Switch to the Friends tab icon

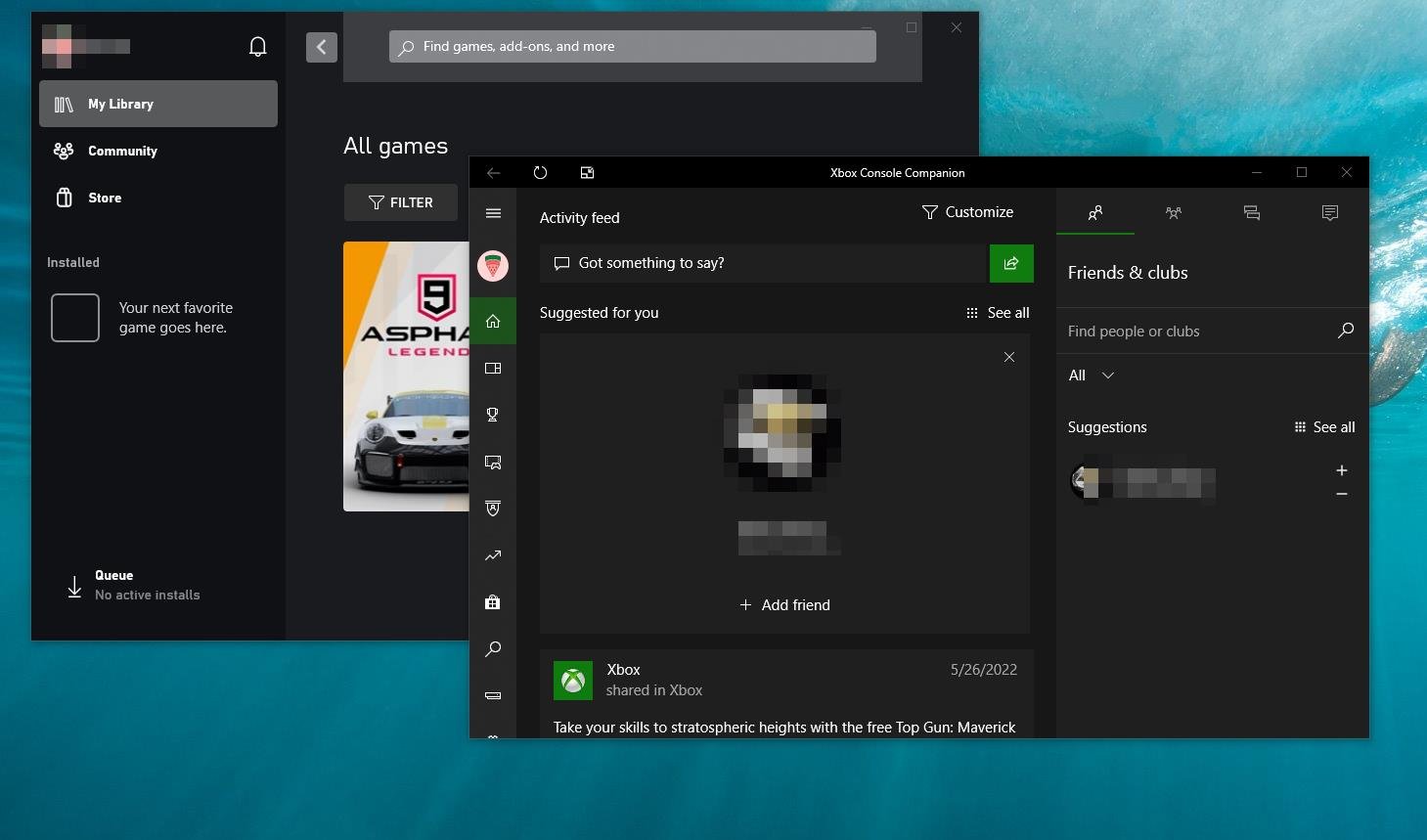tap(1095, 212)
